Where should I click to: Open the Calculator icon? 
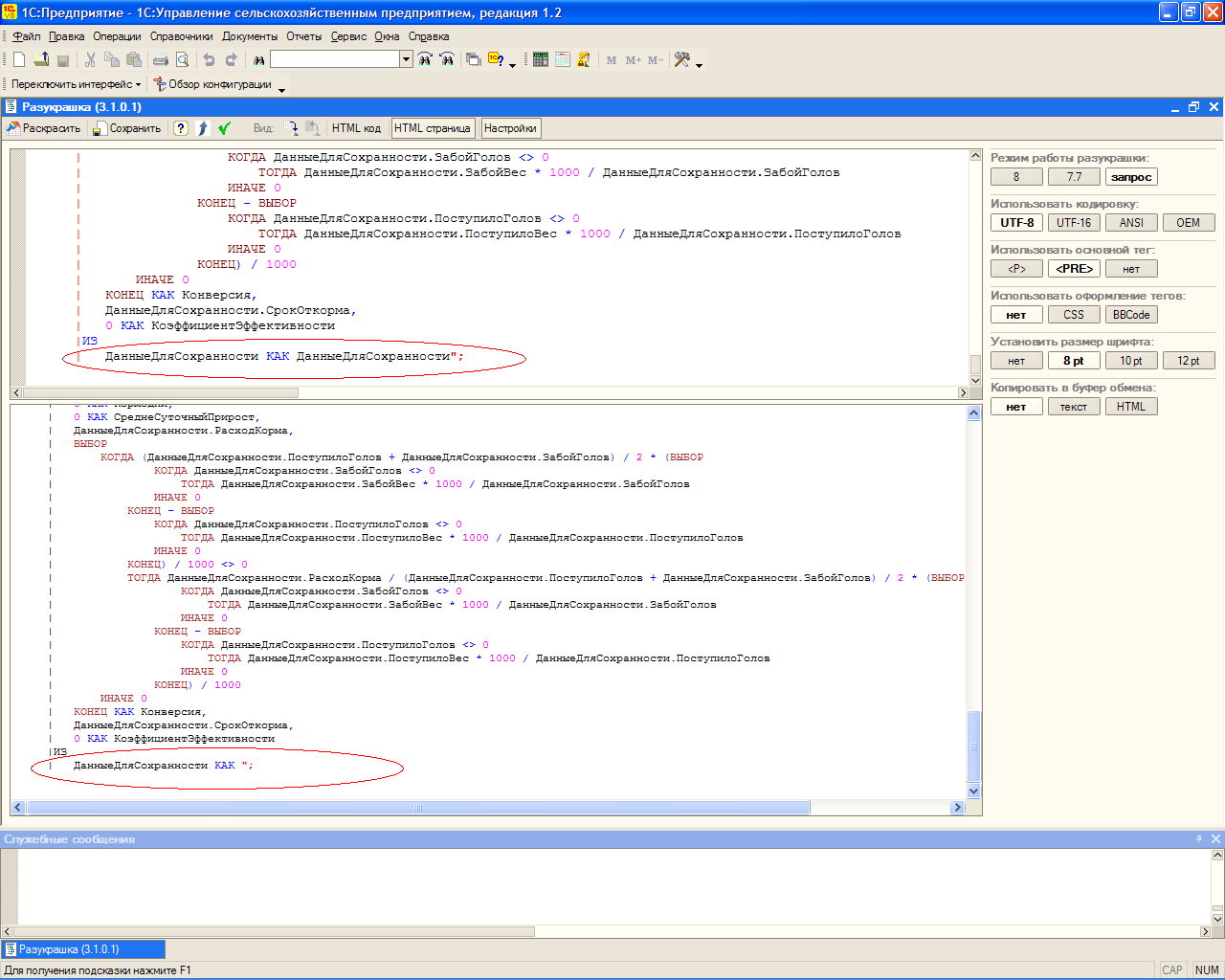pos(541,59)
